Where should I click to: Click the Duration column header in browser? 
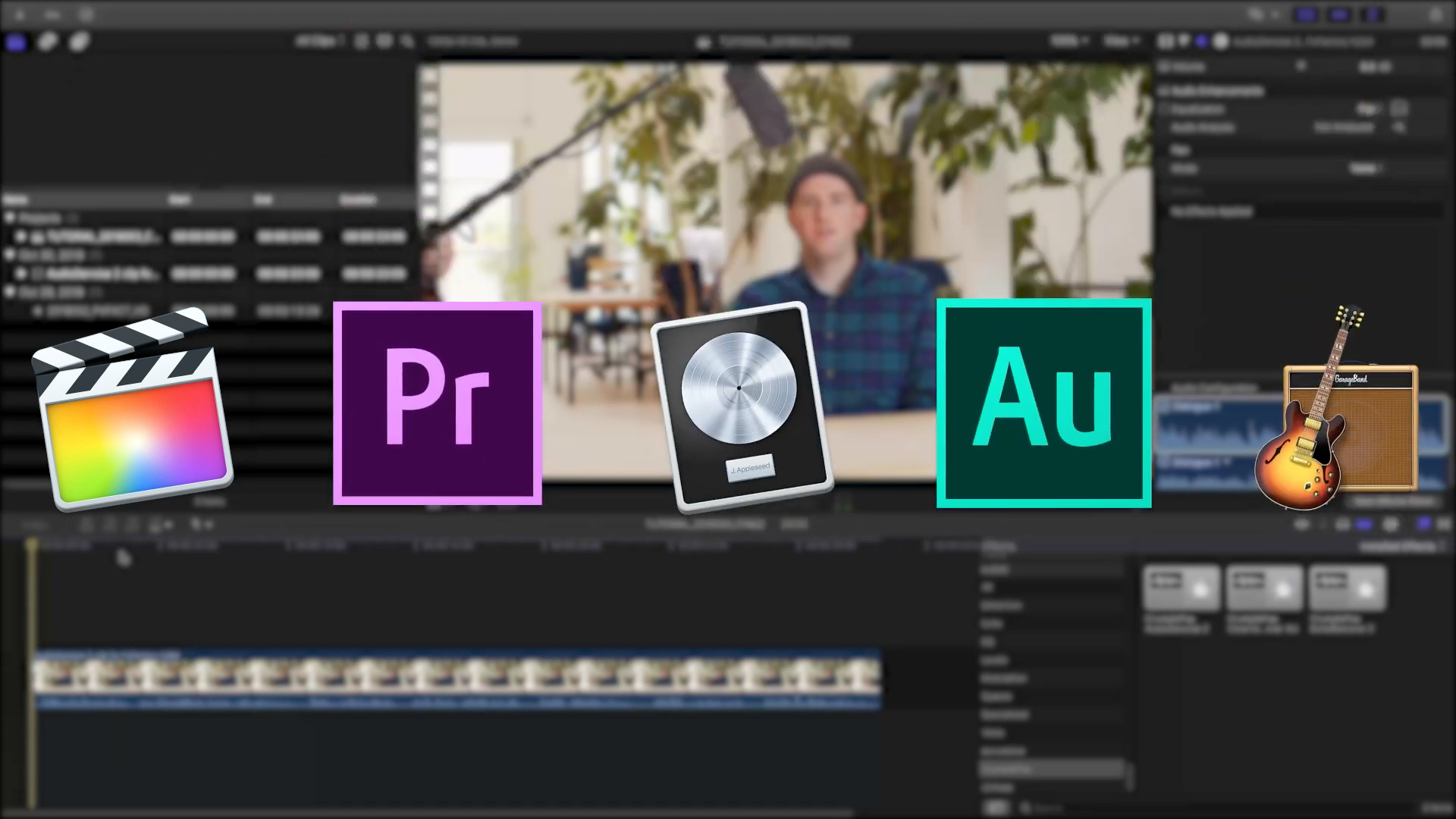click(x=358, y=200)
